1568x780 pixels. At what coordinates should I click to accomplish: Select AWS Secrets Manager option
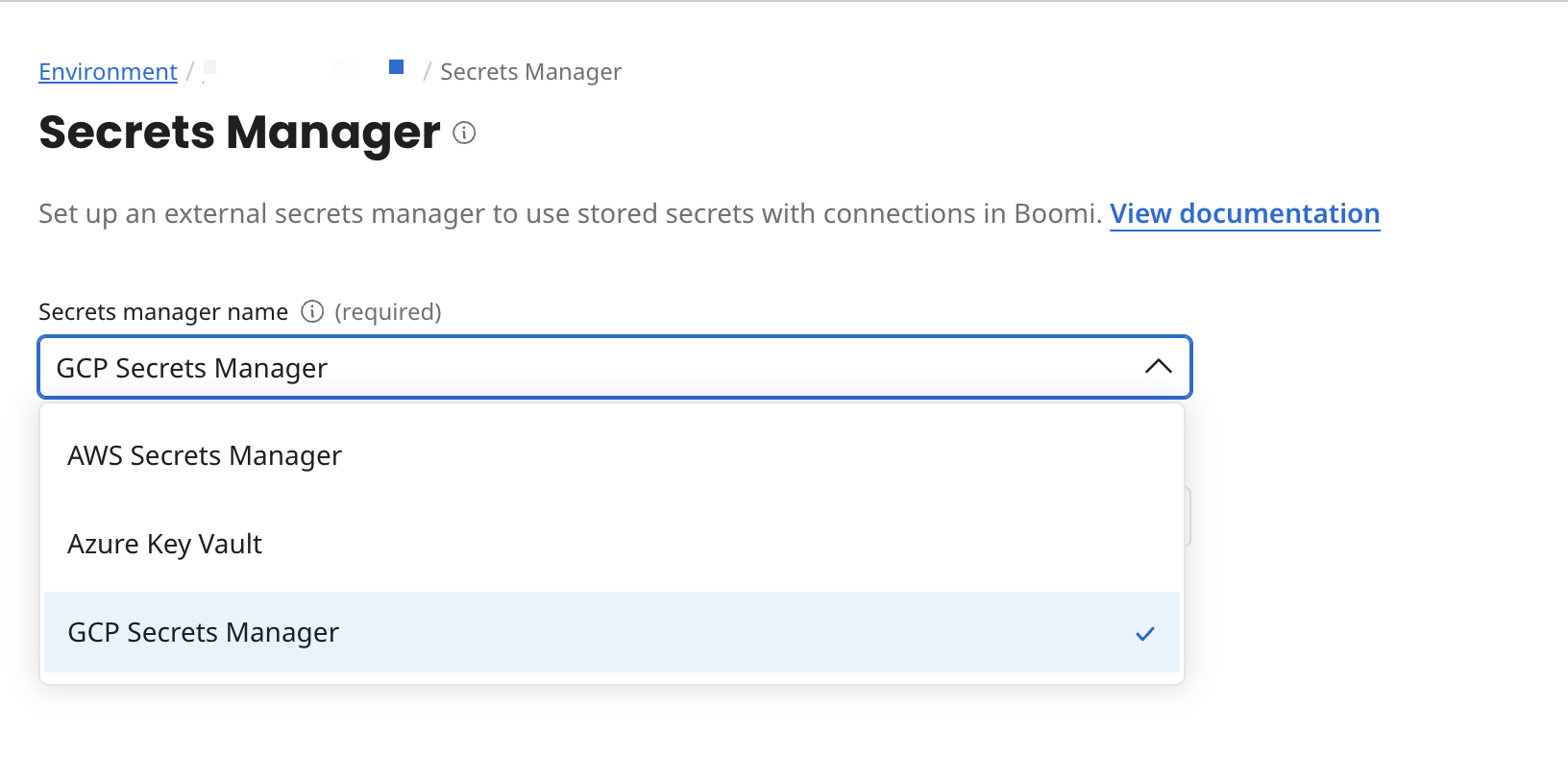[x=205, y=455]
